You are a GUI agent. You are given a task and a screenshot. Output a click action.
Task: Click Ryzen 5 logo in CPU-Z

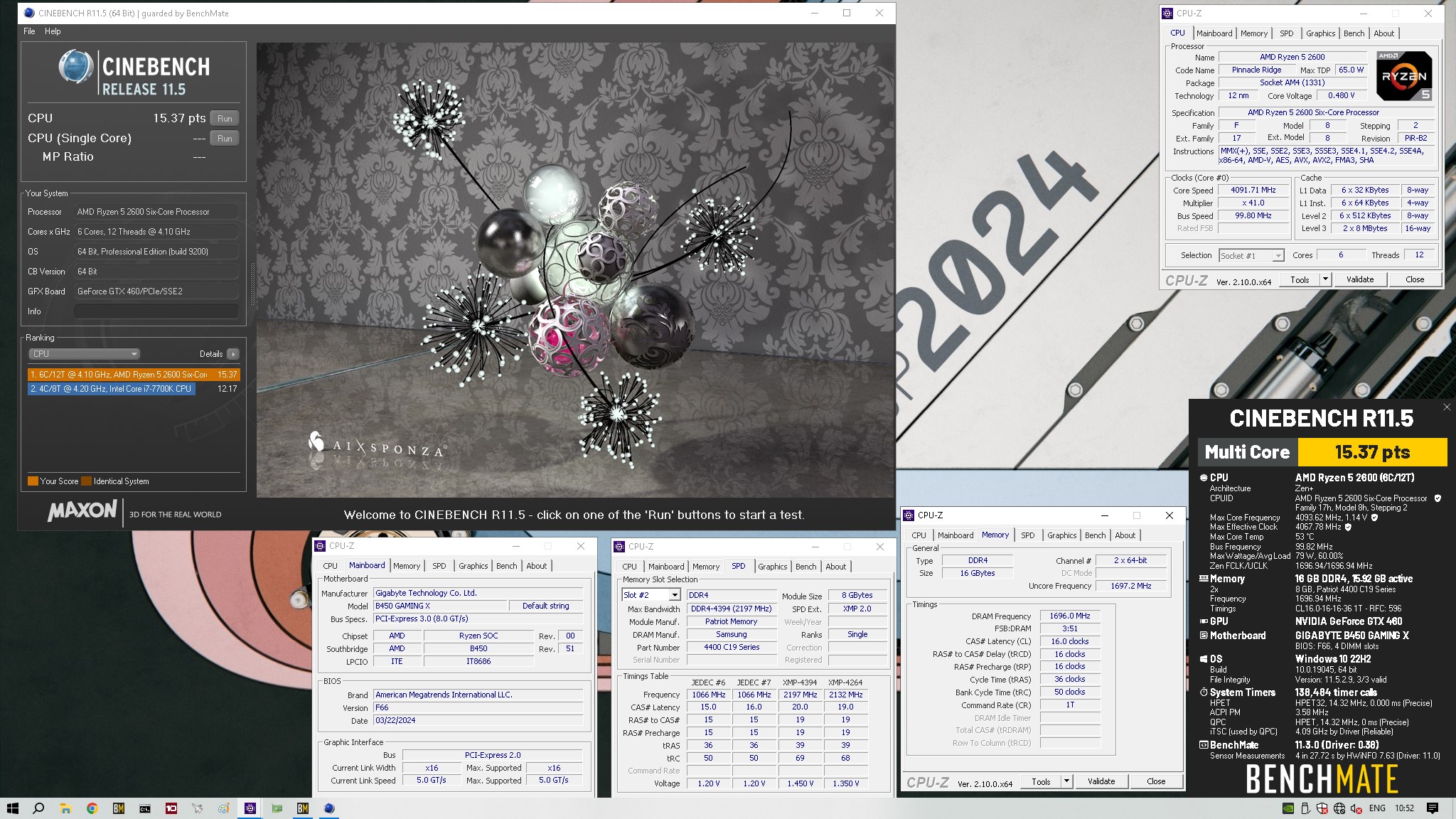[x=1404, y=75]
